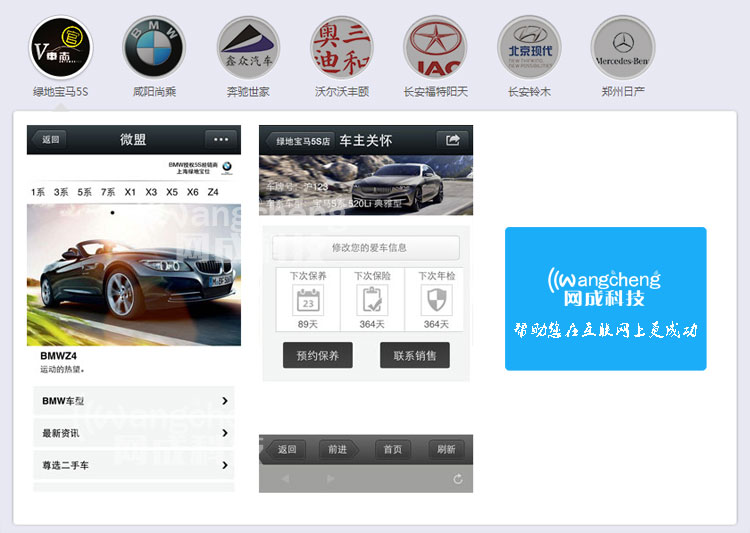The width and height of the screenshot is (750, 533).
Task: Tap the share icon in 车主关怀 header
Action: point(452,140)
